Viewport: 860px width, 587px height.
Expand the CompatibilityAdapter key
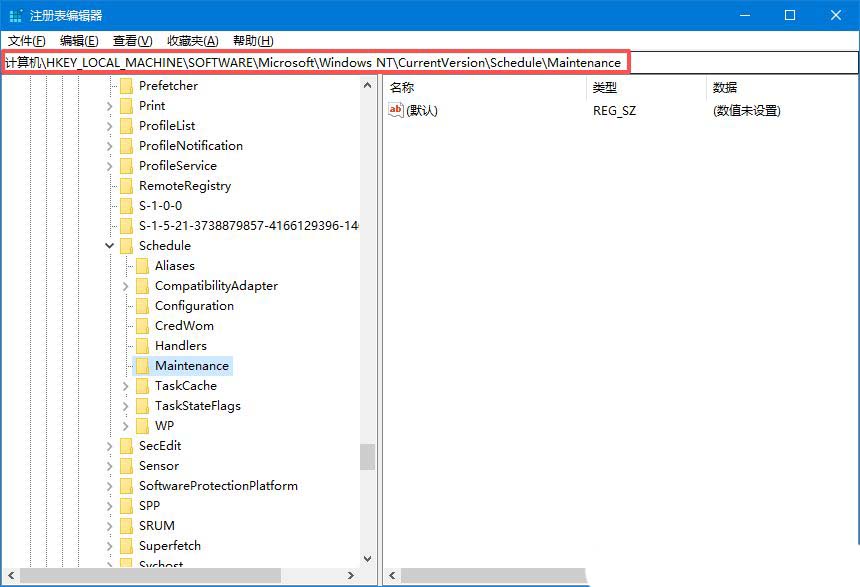coord(126,286)
